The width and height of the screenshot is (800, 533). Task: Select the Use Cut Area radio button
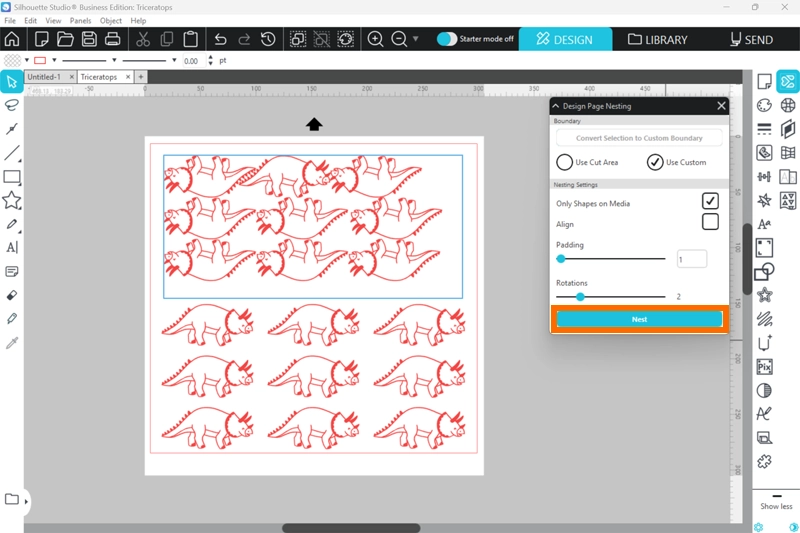pos(565,162)
